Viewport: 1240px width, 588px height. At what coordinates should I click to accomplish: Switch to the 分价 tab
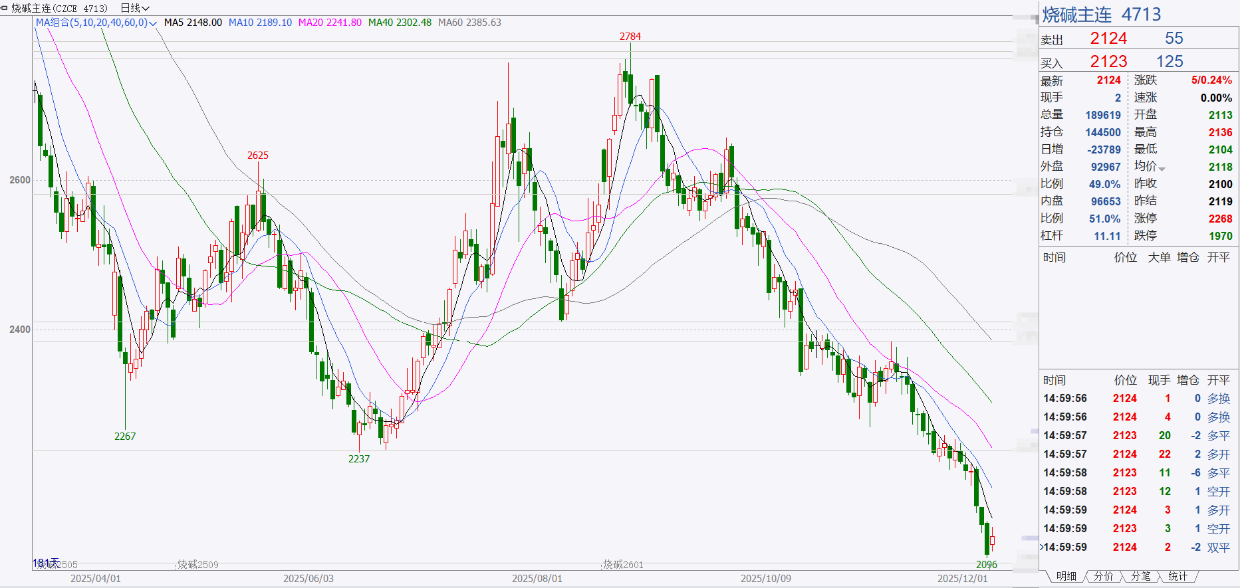tap(1103, 577)
